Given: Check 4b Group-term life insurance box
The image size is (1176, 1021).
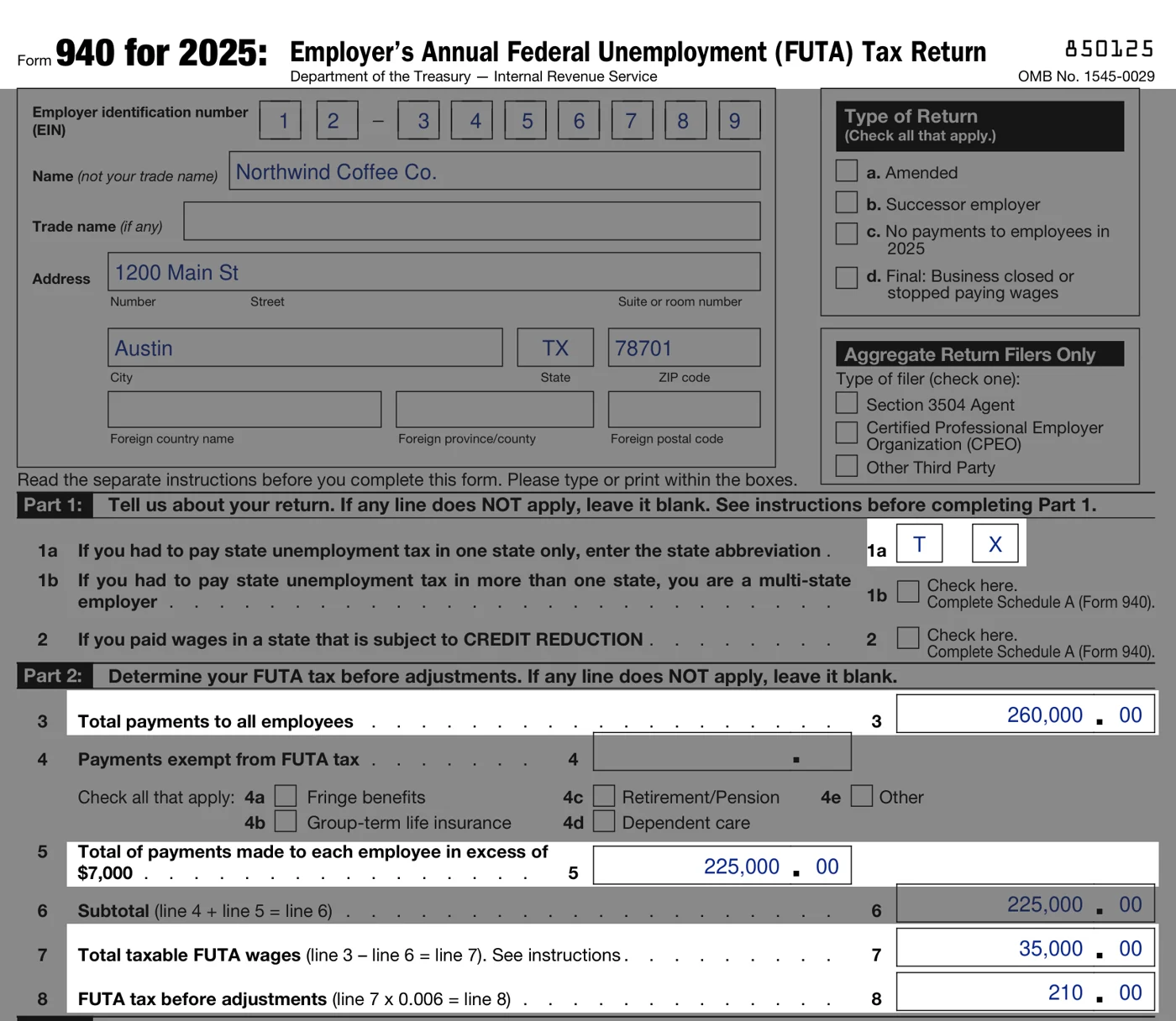Looking at the screenshot, I should tap(286, 821).
